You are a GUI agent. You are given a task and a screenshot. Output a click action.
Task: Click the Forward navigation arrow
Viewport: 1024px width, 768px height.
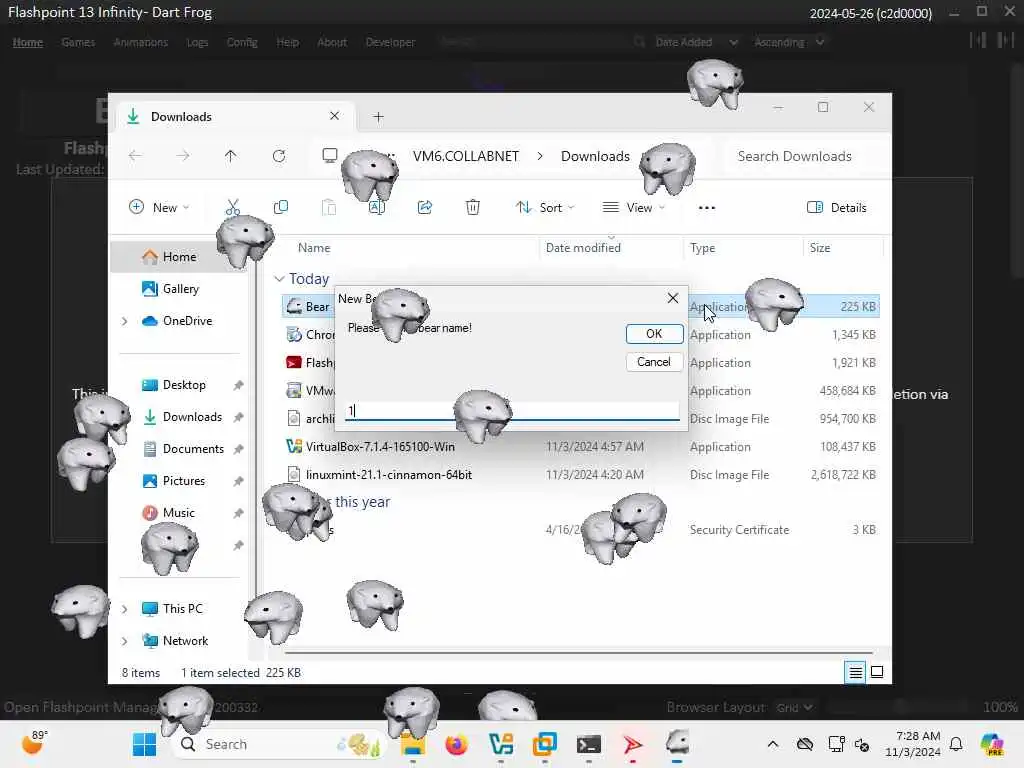tap(183, 156)
